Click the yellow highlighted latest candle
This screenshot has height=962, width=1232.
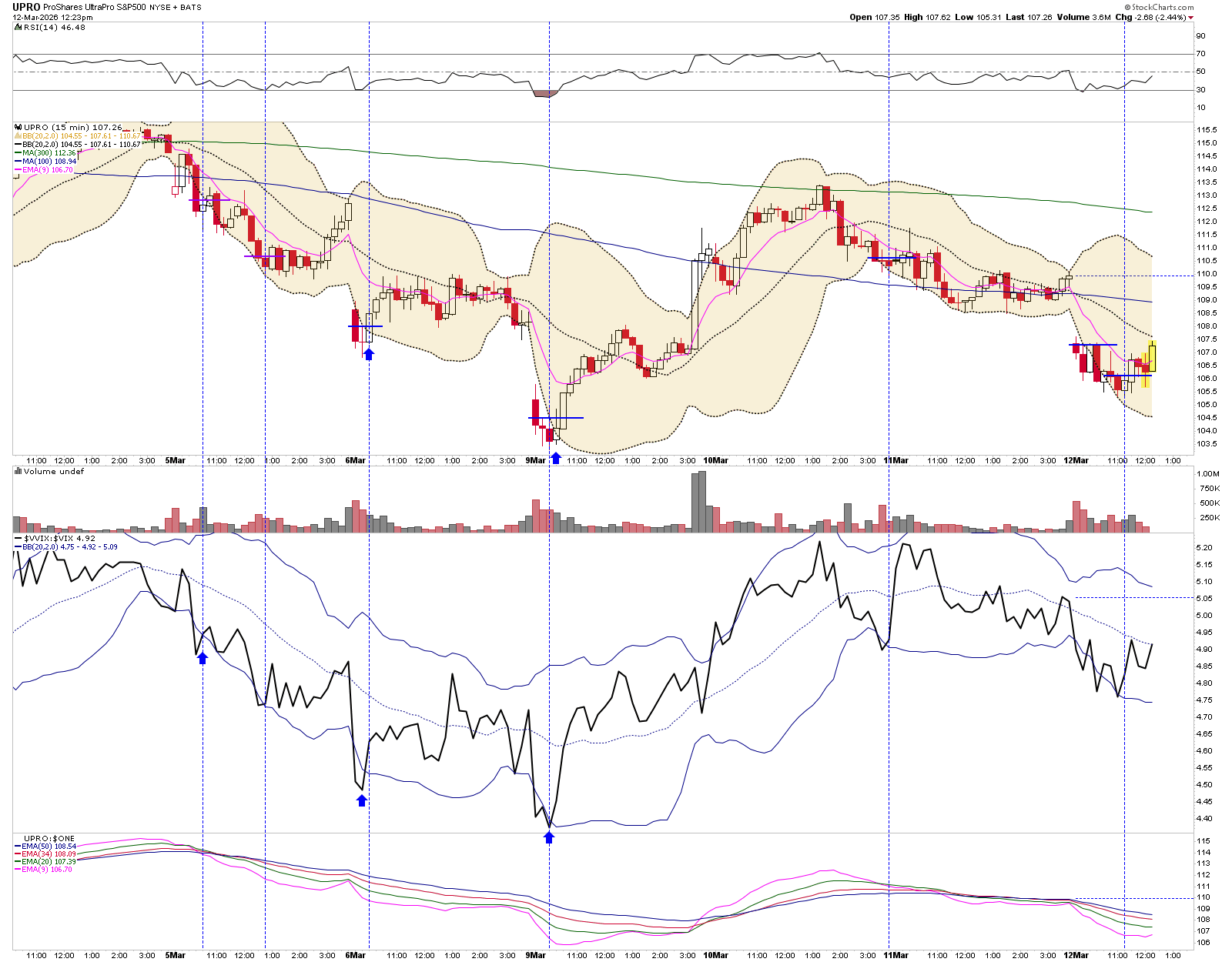[1152, 357]
